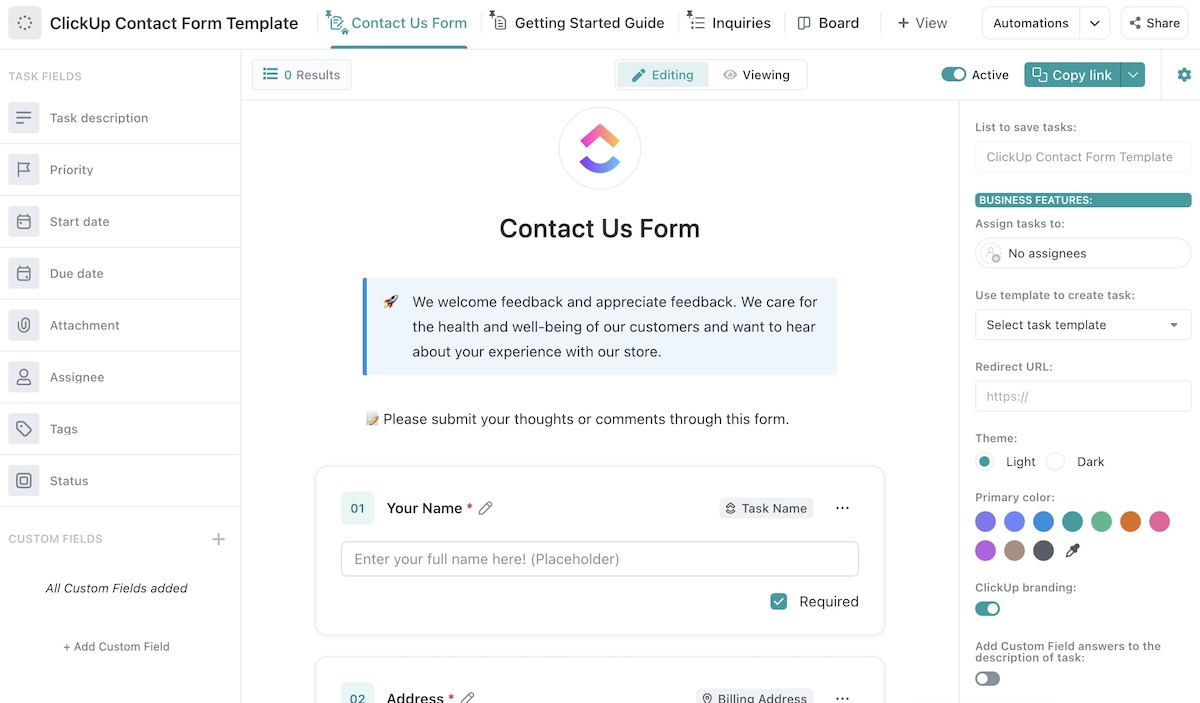Click the Attachment field icon
The width and height of the screenshot is (1200, 703).
[24, 325]
